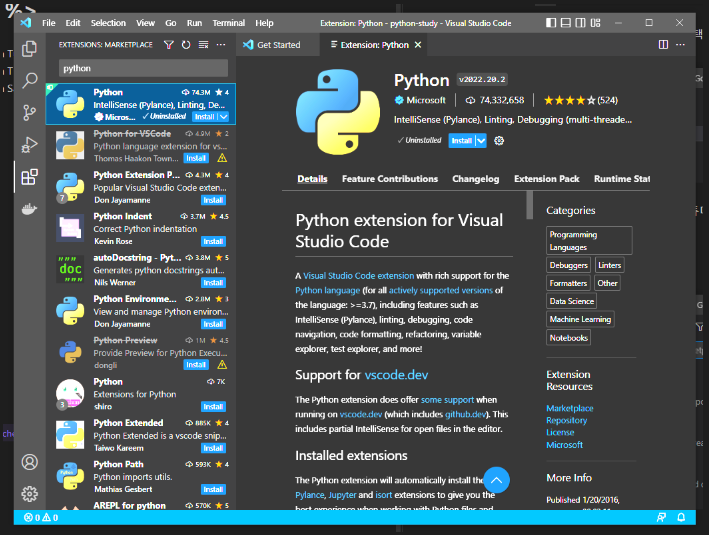Select shiro's Python extension list item
Viewport: 709px width, 535px height.
141,394
